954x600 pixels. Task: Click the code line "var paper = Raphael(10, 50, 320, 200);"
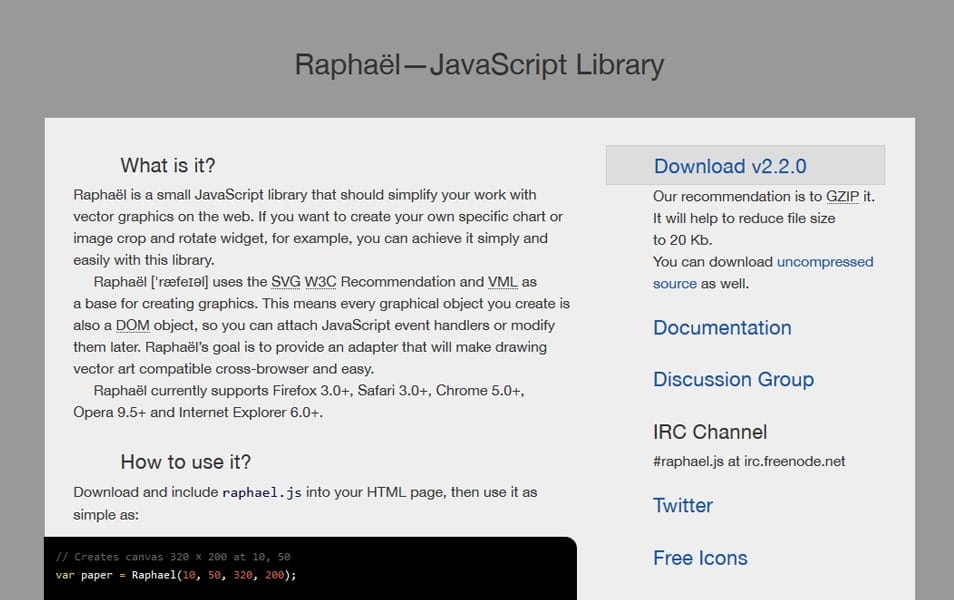click(x=176, y=575)
